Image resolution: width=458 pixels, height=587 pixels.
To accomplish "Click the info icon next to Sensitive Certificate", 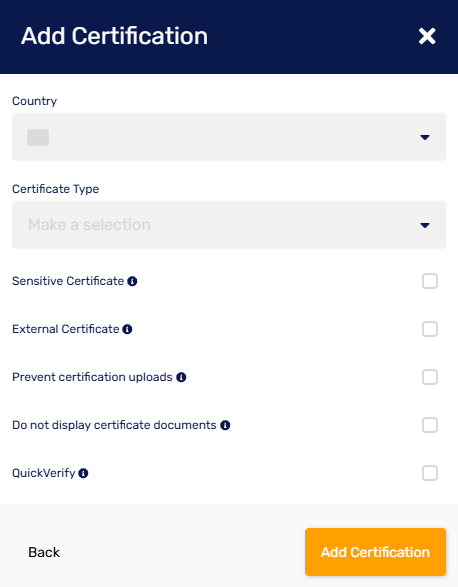I will [x=132, y=281].
